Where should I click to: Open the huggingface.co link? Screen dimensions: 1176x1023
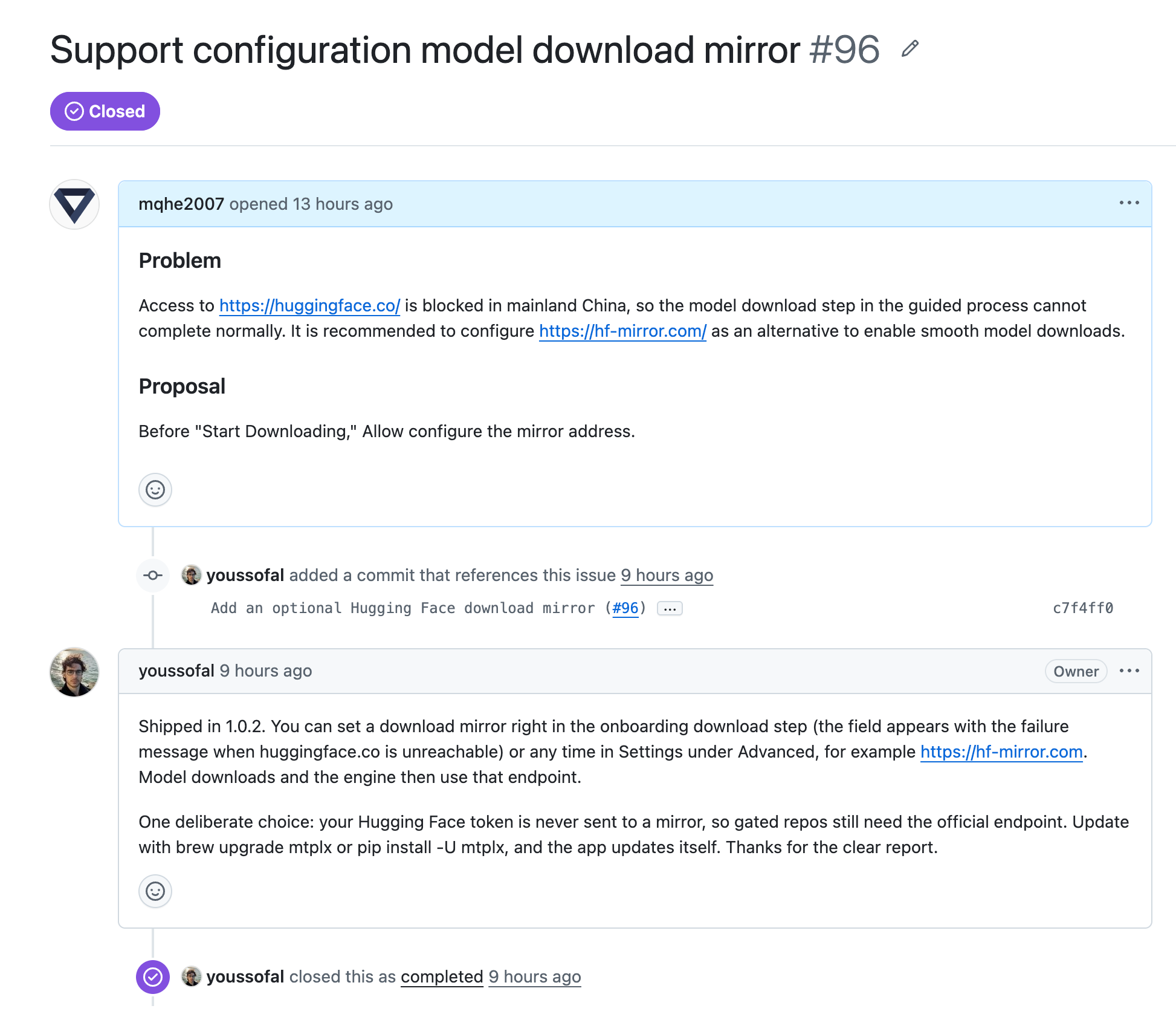click(x=309, y=305)
